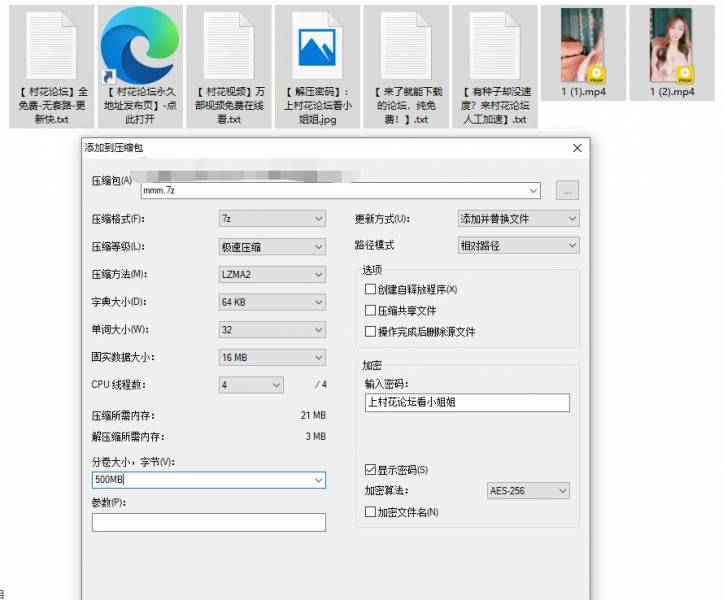Enable 加密文件名 checkbox

[371, 512]
